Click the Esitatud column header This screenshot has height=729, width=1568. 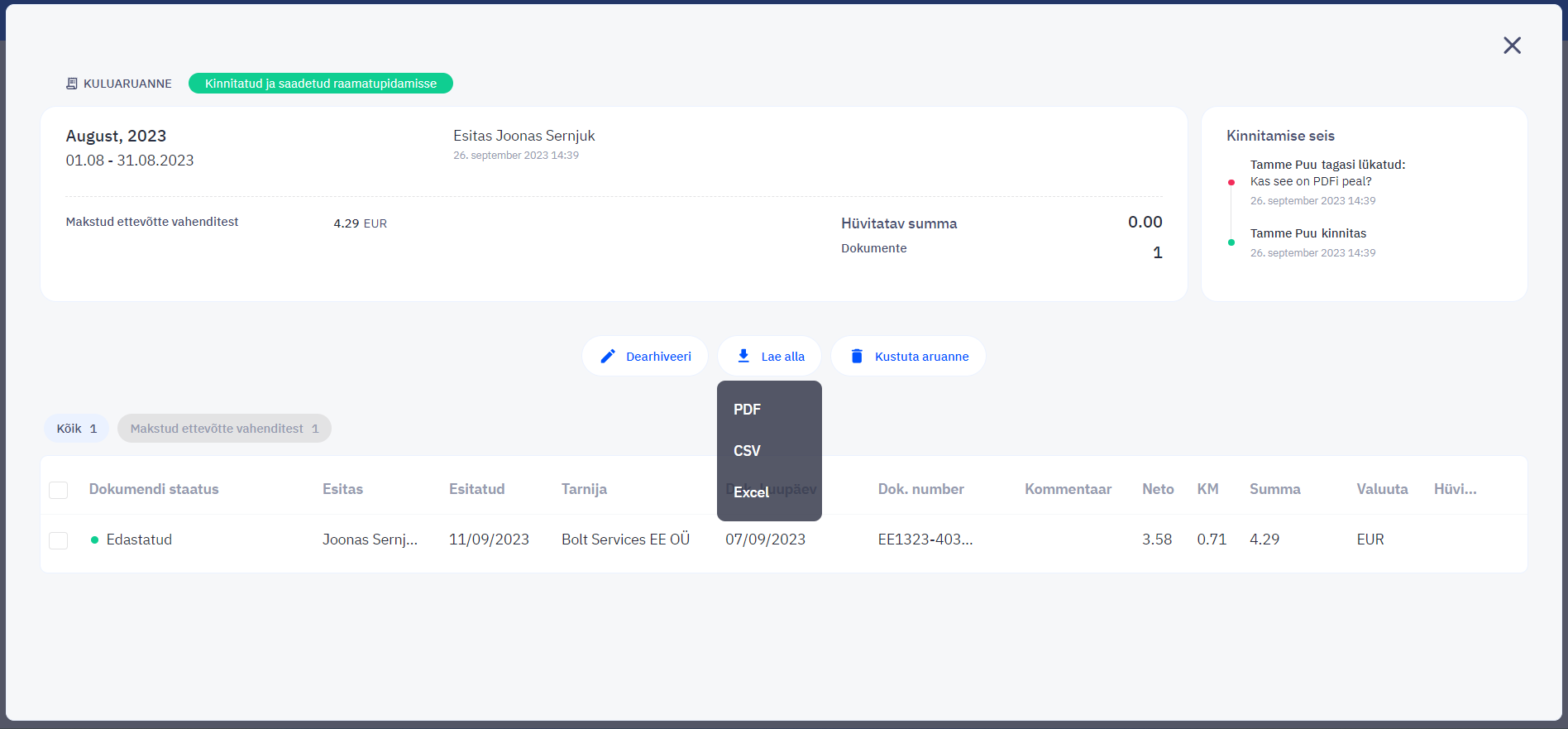pos(476,489)
